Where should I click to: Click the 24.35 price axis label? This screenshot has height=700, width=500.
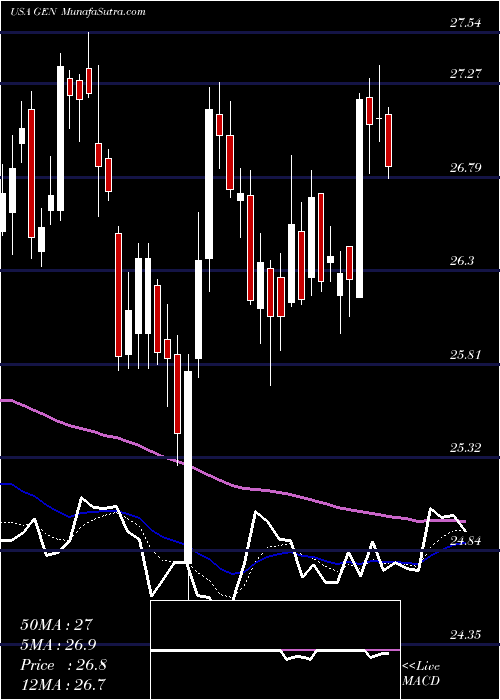(x=466, y=635)
